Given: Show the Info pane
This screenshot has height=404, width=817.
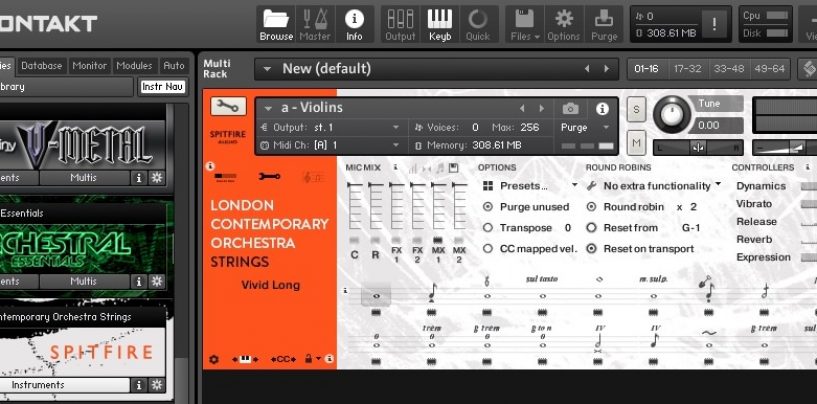Looking at the screenshot, I should tap(354, 25).
